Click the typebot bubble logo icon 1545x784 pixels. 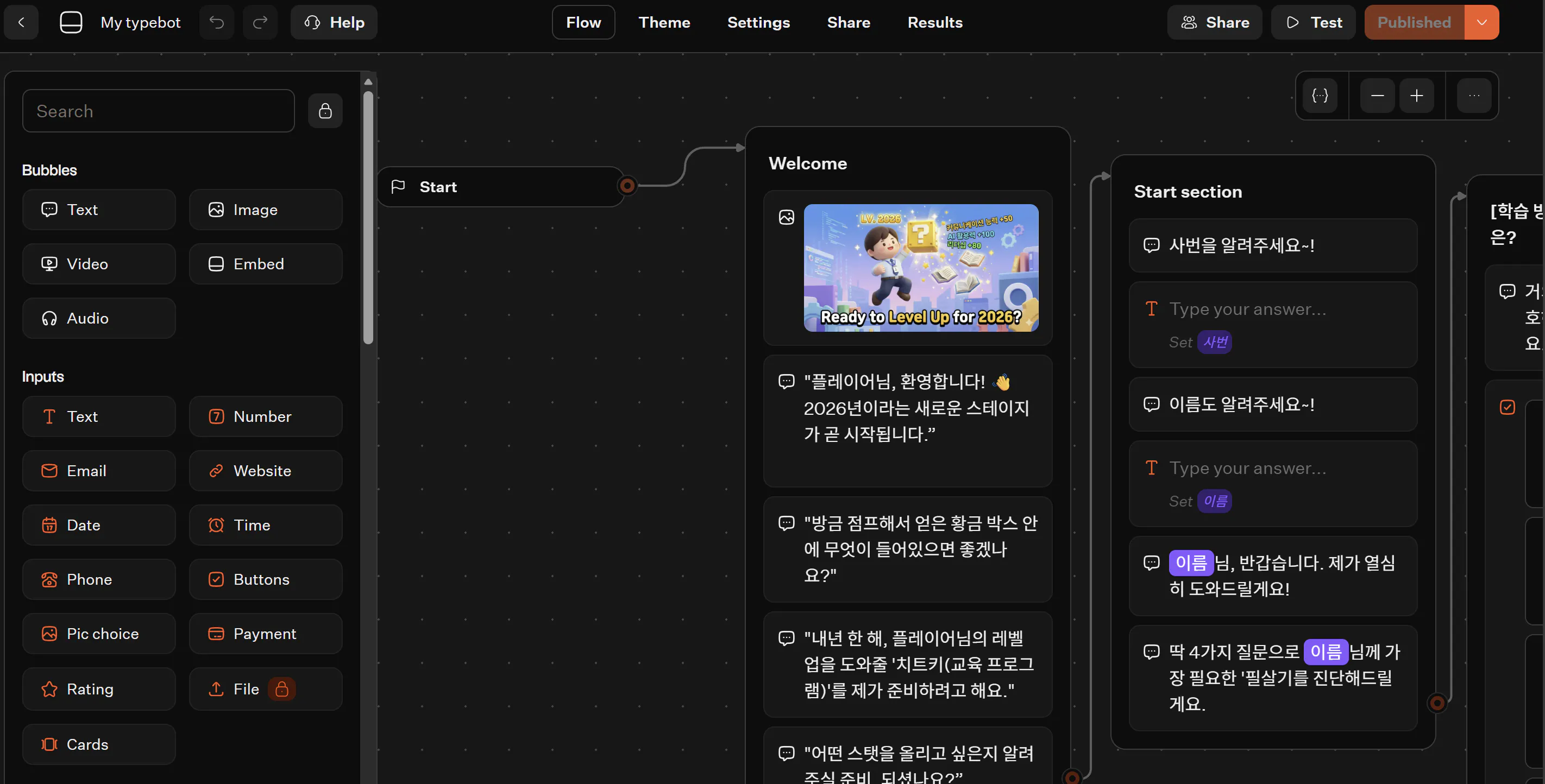71,22
